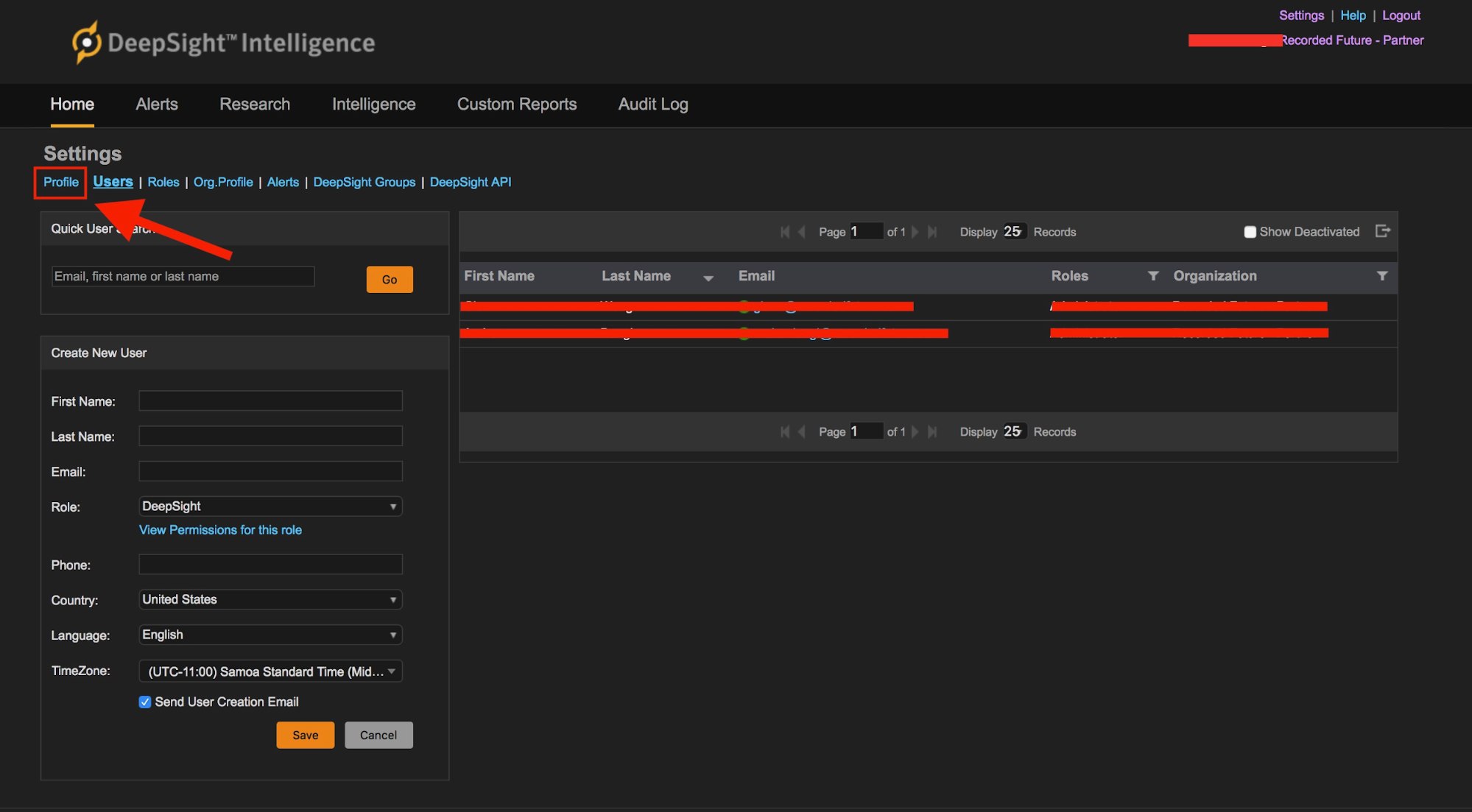The image size is (1472, 812).
Task: Click the Cancel button
Action: point(378,735)
